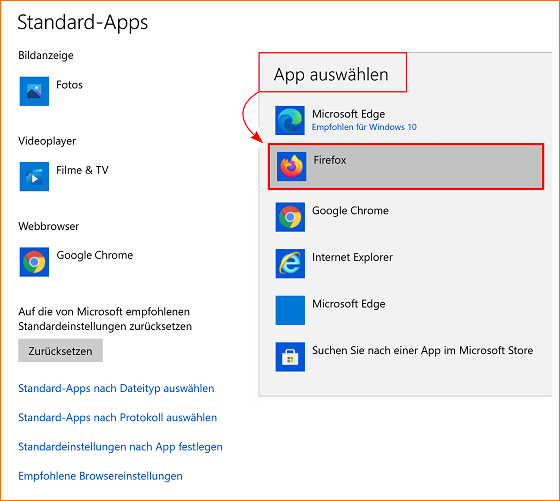This screenshot has height=501, width=560.
Task: Click the Fotos label under Bildanzeige
Action: 69,85
